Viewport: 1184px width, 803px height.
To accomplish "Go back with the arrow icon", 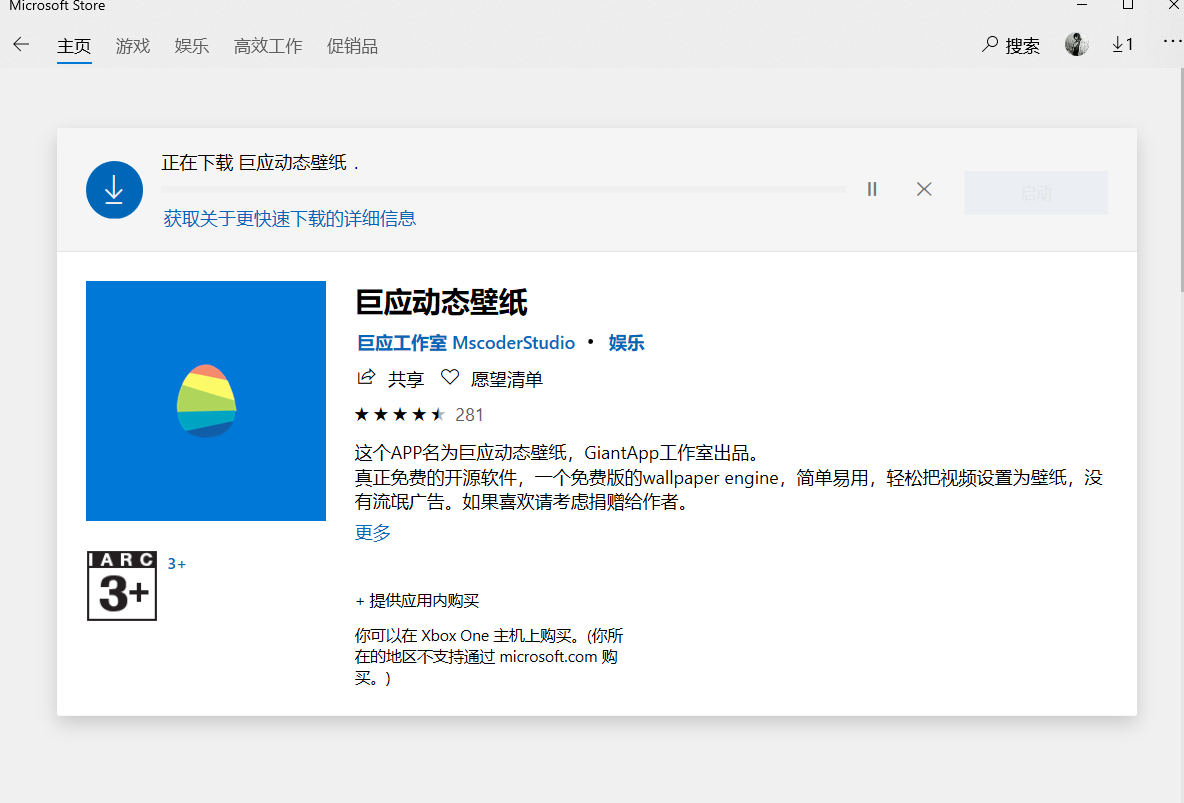I will 21,45.
